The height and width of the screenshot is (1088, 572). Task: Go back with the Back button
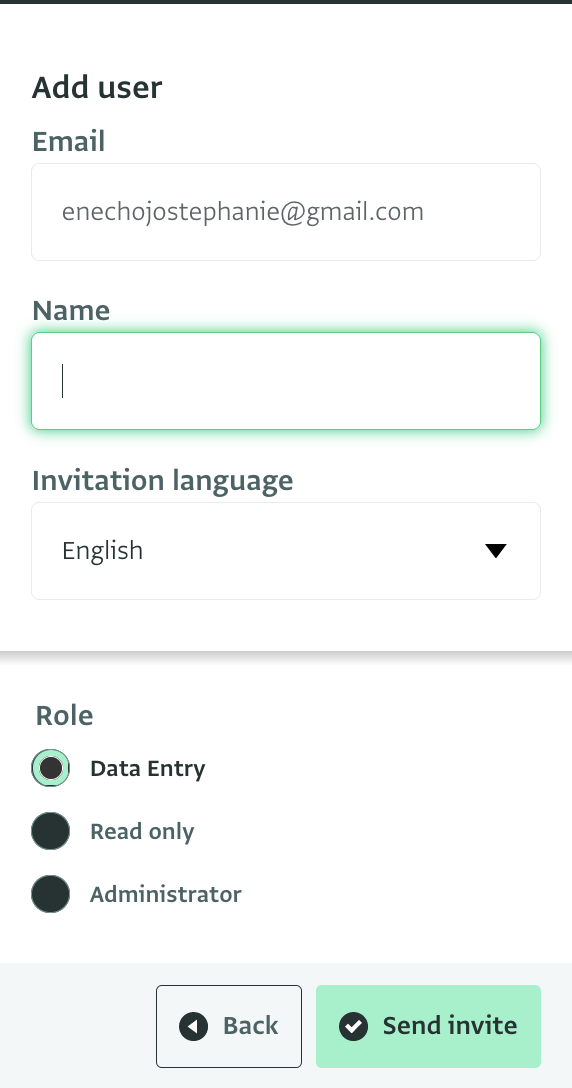tap(229, 1026)
